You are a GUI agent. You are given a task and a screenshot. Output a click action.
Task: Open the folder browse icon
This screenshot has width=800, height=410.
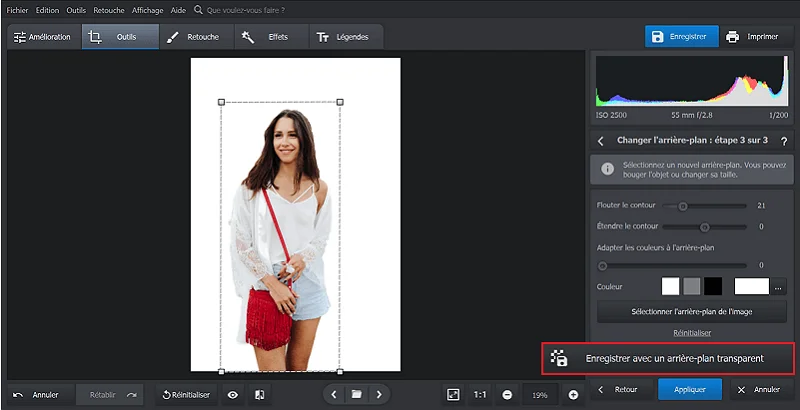point(357,394)
